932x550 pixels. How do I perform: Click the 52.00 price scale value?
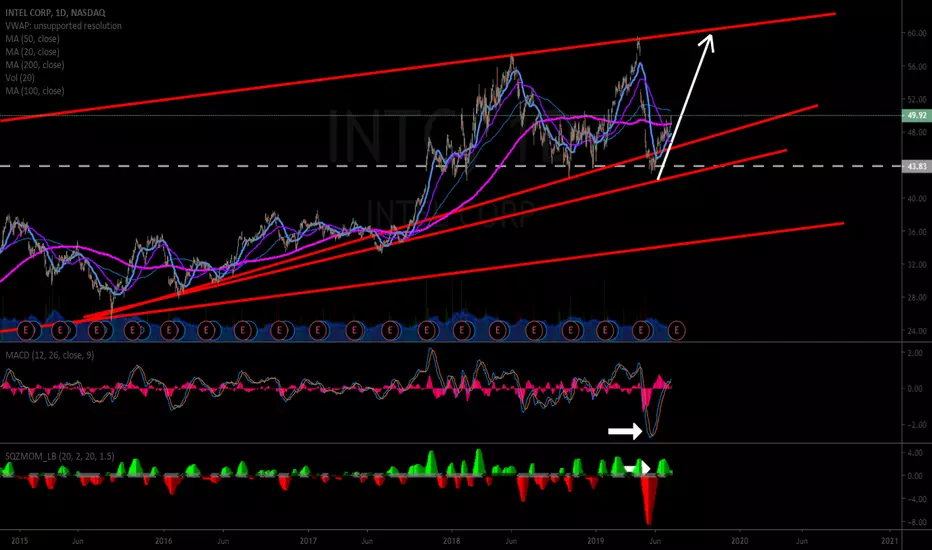[x=917, y=99]
